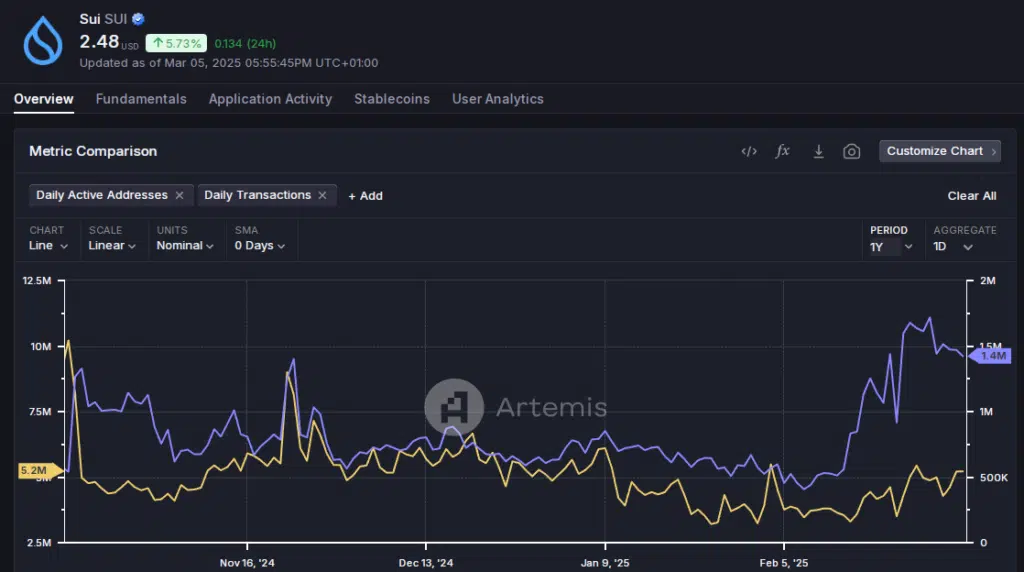Screen dimensions: 1024x572
Task: Click the 2M right axis label
Action: (988, 281)
